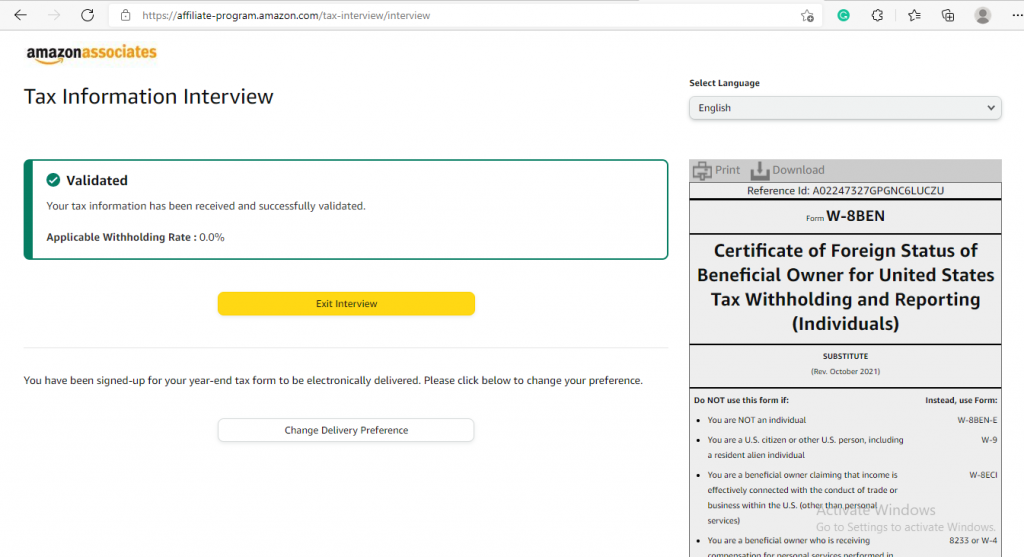
Task: Click the Validated heading text
Action: click(97, 180)
